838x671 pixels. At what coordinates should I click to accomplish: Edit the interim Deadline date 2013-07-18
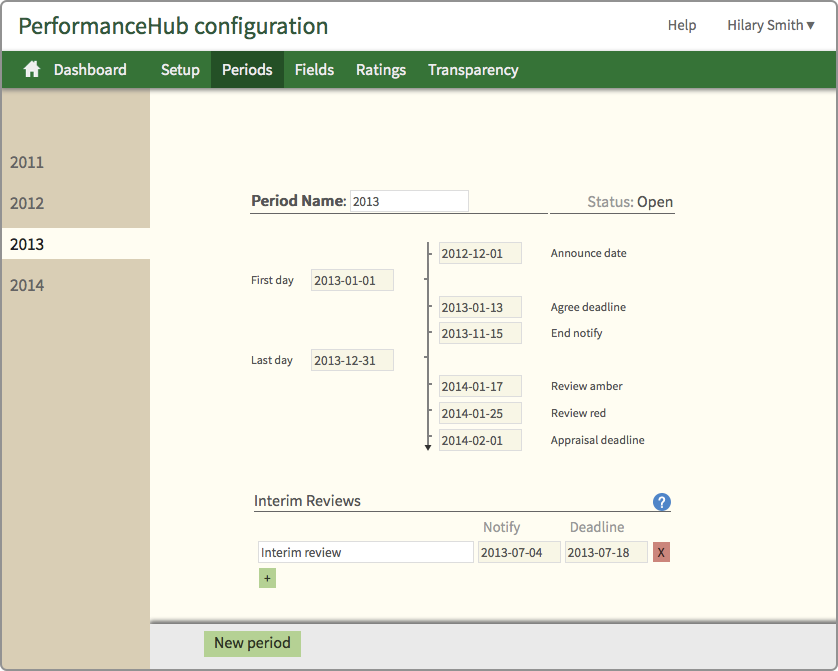(x=606, y=552)
